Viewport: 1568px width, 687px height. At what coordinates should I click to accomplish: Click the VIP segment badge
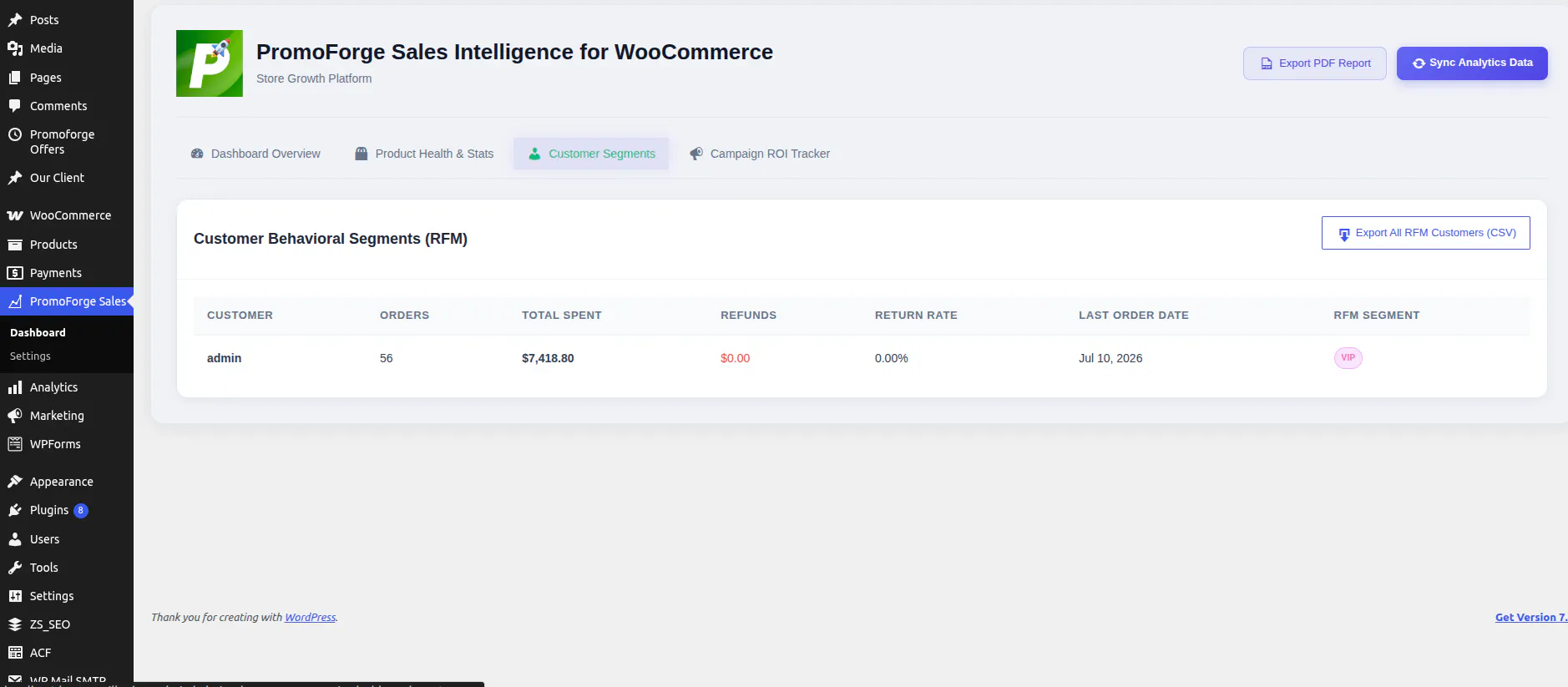(1348, 358)
